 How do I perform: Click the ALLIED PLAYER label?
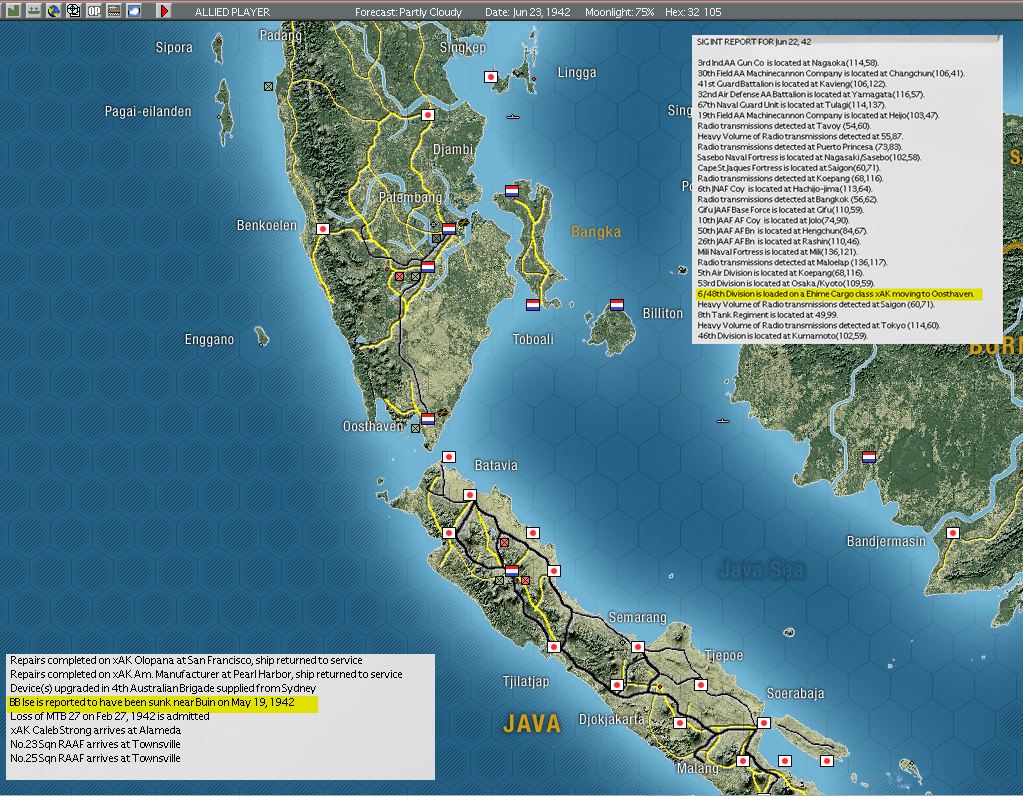pyautogui.click(x=232, y=12)
